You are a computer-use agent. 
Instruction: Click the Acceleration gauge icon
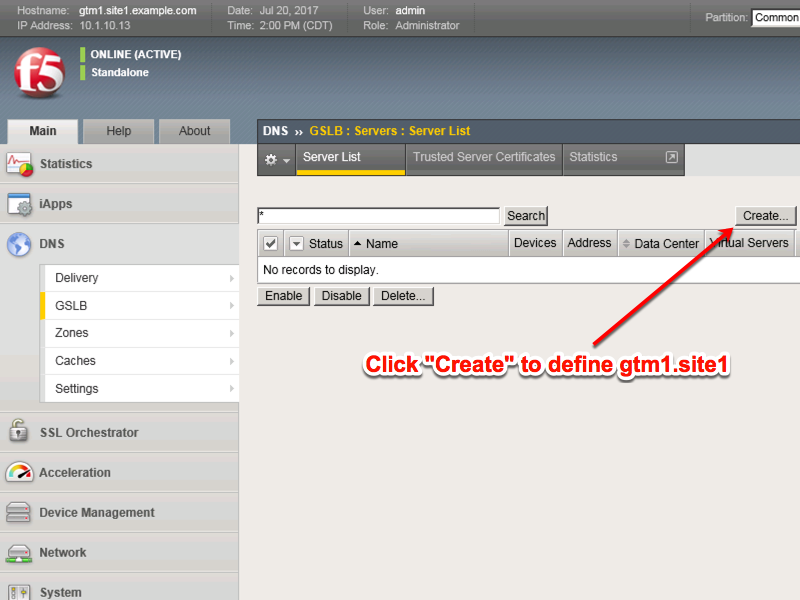(19, 472)
